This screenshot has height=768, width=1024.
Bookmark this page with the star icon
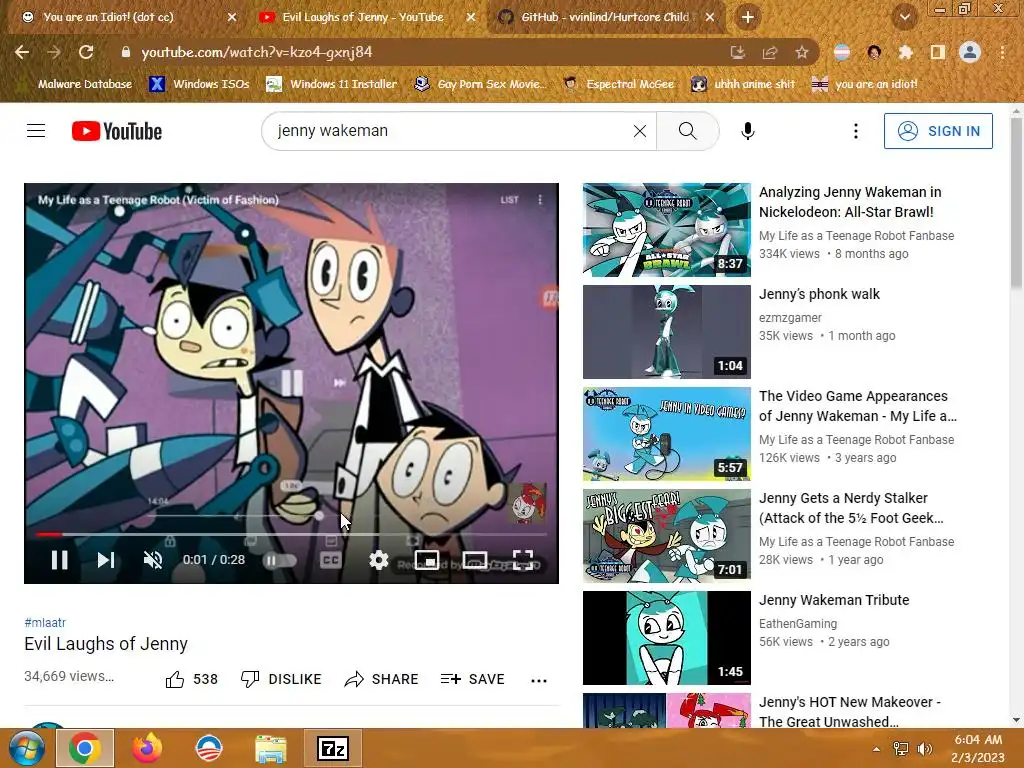click(802, 52)
